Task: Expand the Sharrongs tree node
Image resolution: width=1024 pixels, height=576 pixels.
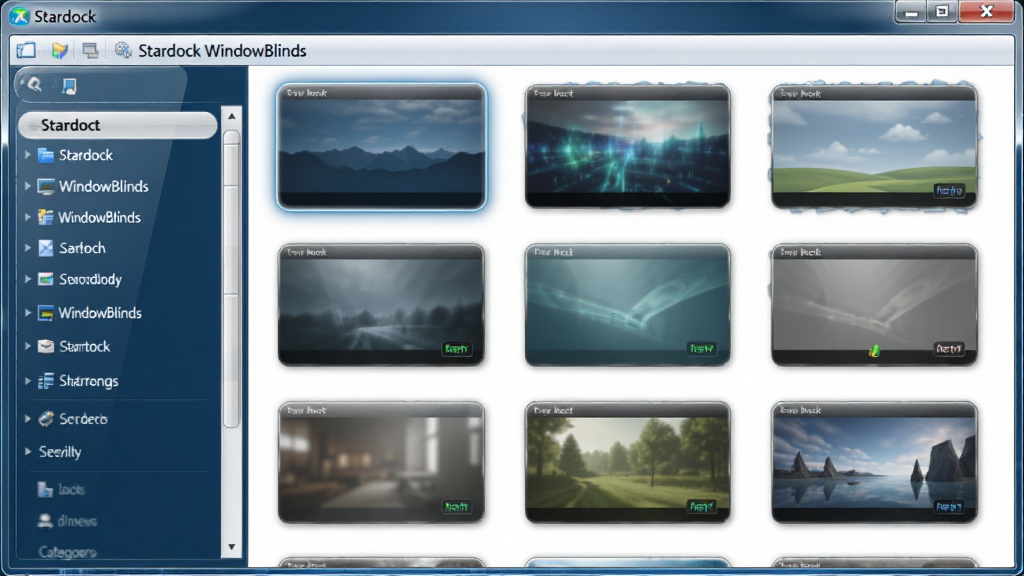Action: point(27,381)
